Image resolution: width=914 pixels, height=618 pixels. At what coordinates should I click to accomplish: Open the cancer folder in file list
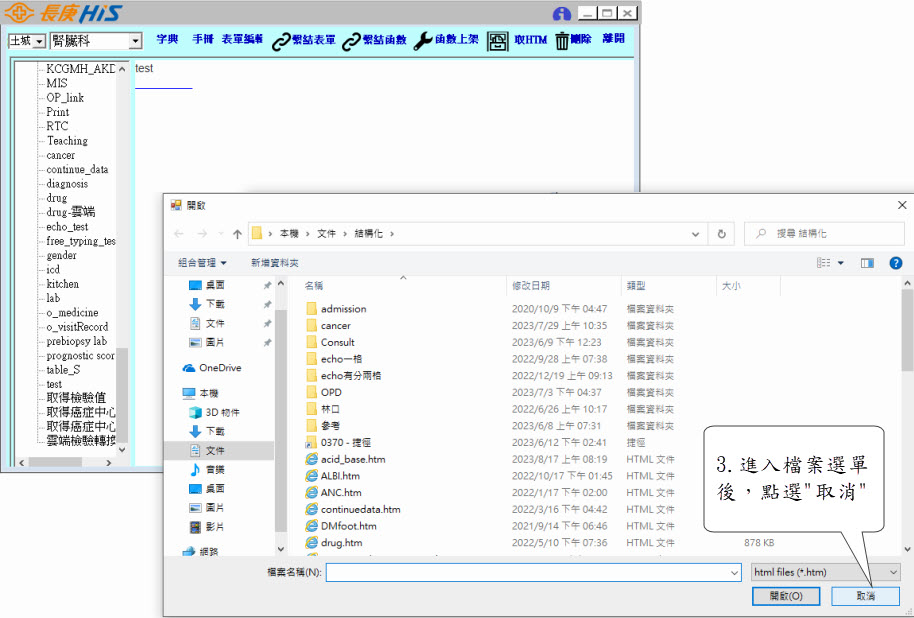[x=335, y=326]
